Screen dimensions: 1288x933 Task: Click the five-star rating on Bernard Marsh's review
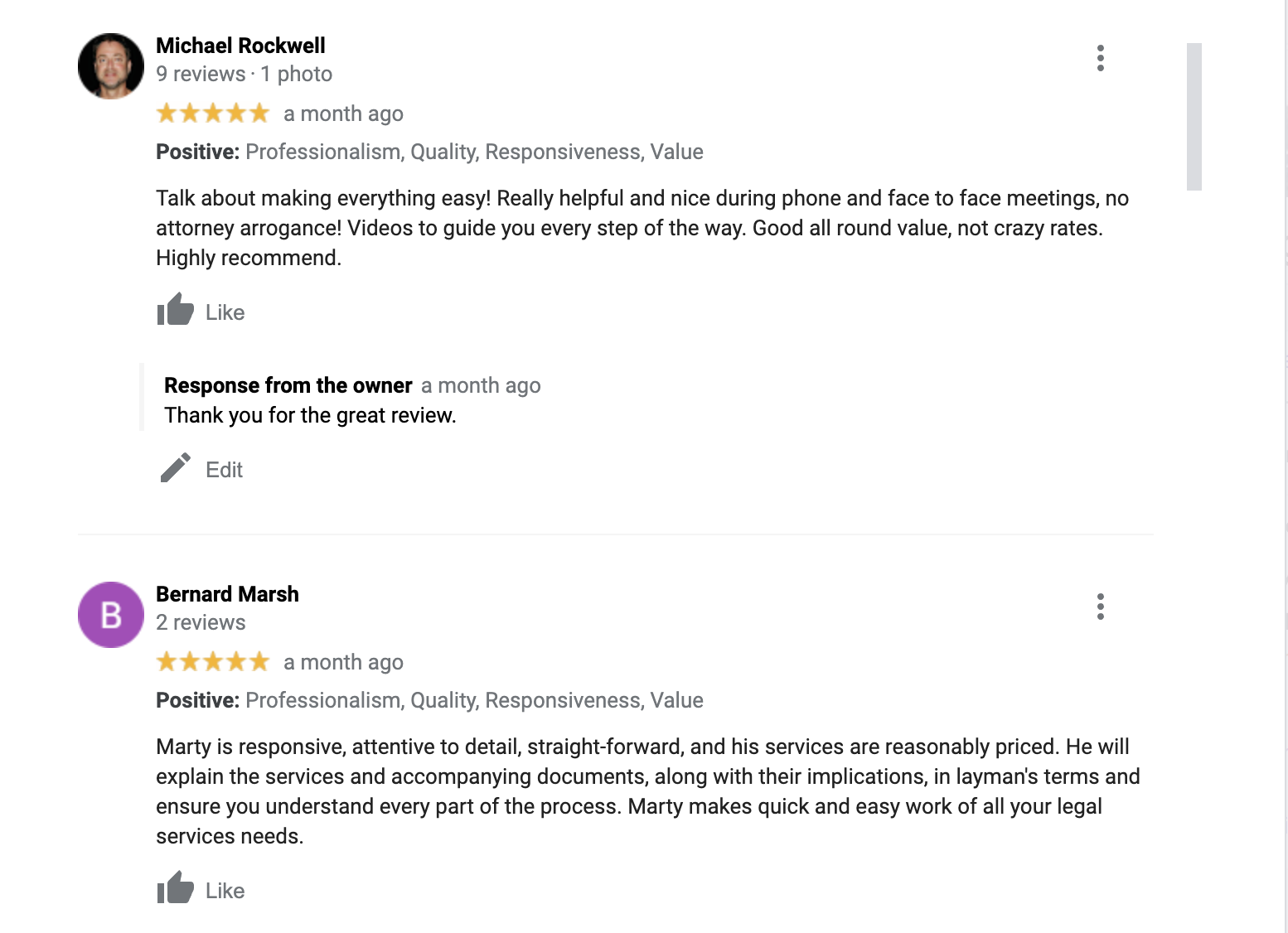click(213, 661)
